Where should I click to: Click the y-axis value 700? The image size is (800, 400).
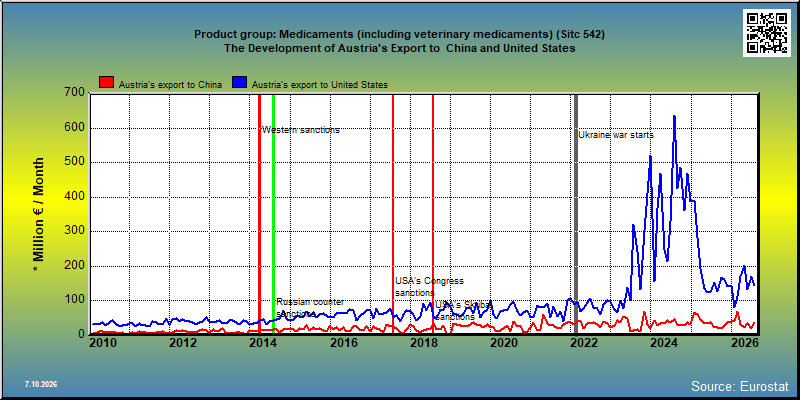click(x=74, y=93)
